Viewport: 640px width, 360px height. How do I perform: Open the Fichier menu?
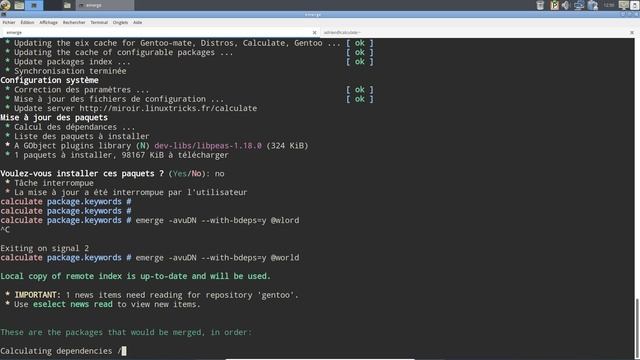point(9,22)
